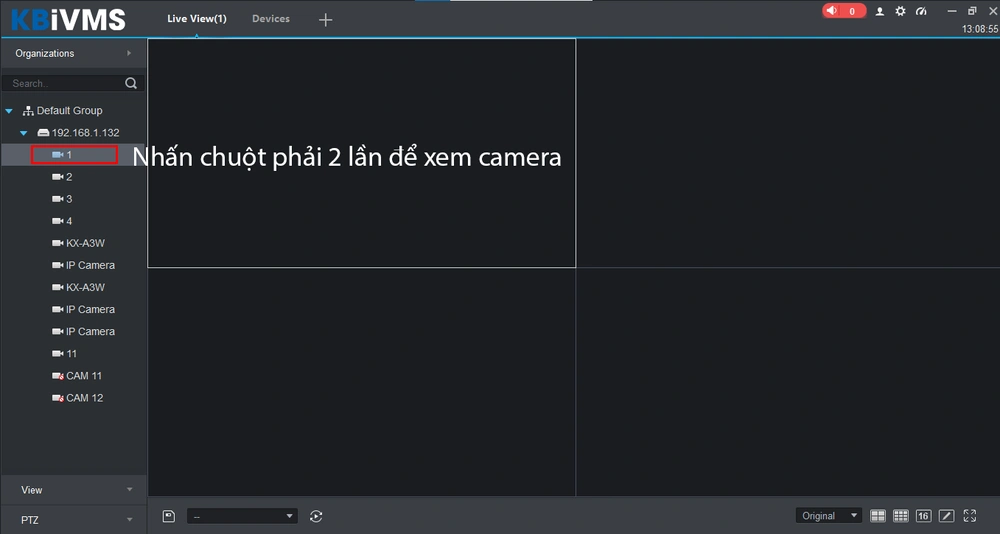Select the highlighted white-bordered video pane
Screen dimensions: 1000x534
pyautogui.click(x=362, y=153)
